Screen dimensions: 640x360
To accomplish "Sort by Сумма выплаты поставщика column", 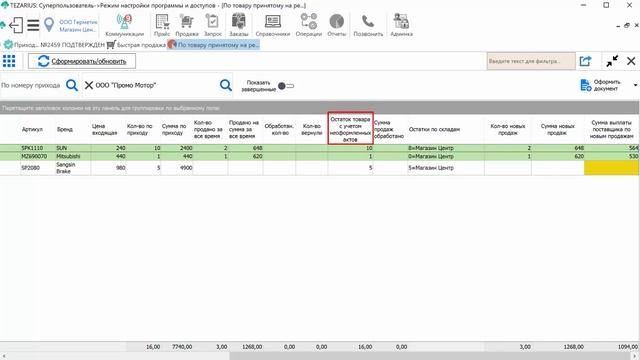I will [611, 129].
